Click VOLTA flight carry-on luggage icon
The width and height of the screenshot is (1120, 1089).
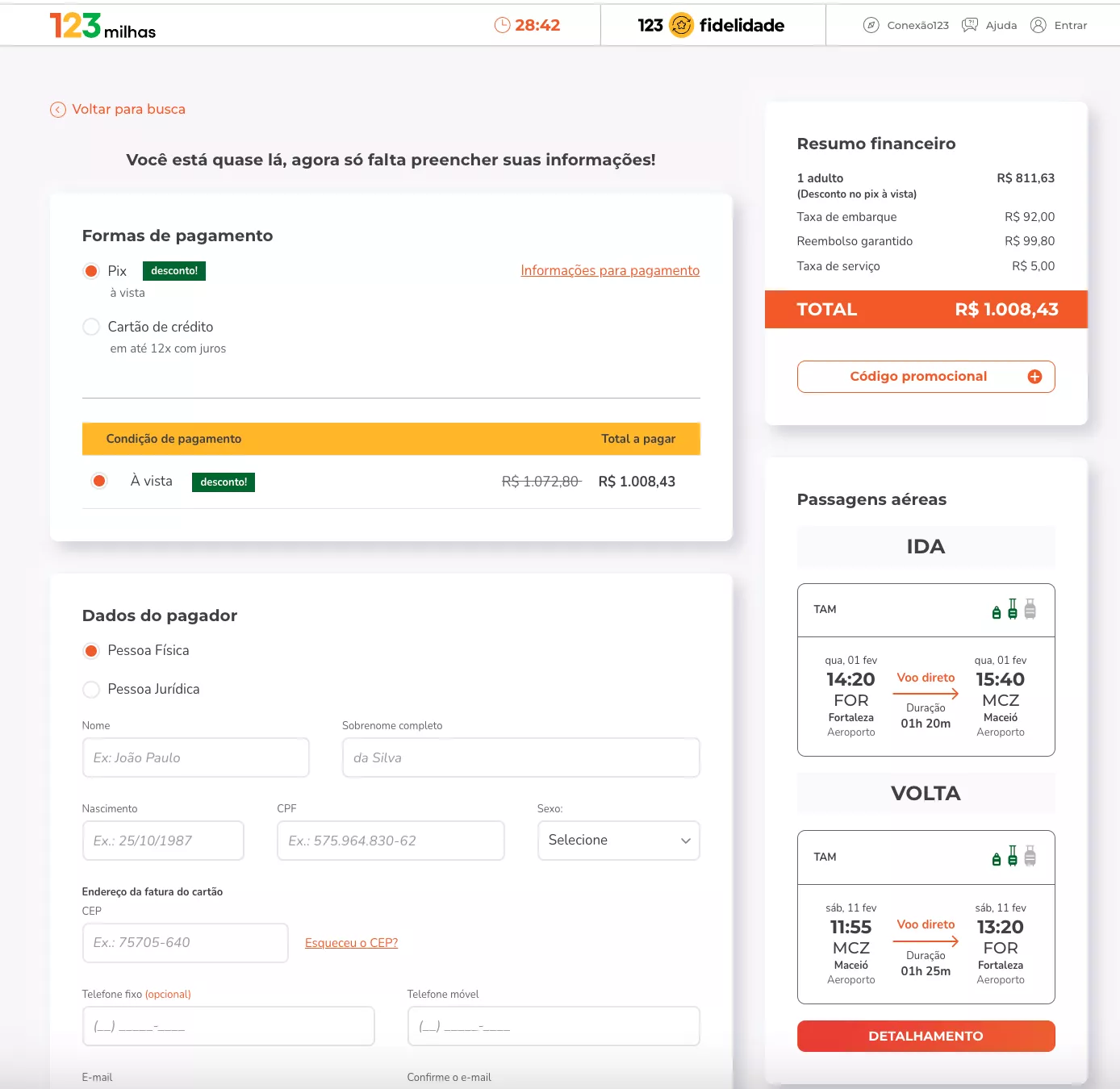pyautogui.click(x=1013, y=856)
